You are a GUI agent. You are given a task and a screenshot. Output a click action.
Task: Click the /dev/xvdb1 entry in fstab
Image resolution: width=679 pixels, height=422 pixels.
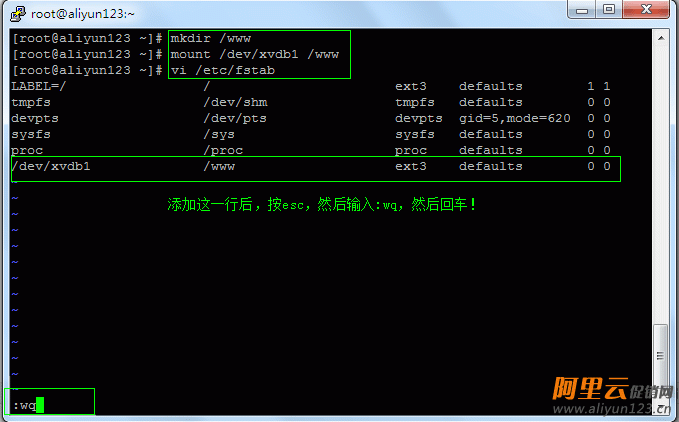coord(51,166)
